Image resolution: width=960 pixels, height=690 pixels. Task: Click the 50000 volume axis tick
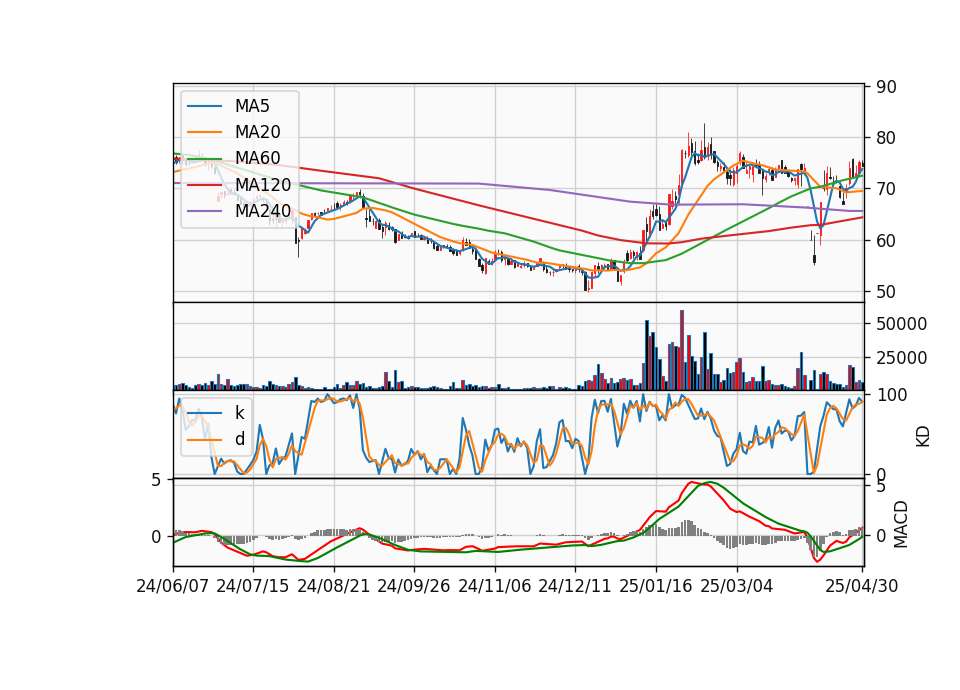coord(901,324)
